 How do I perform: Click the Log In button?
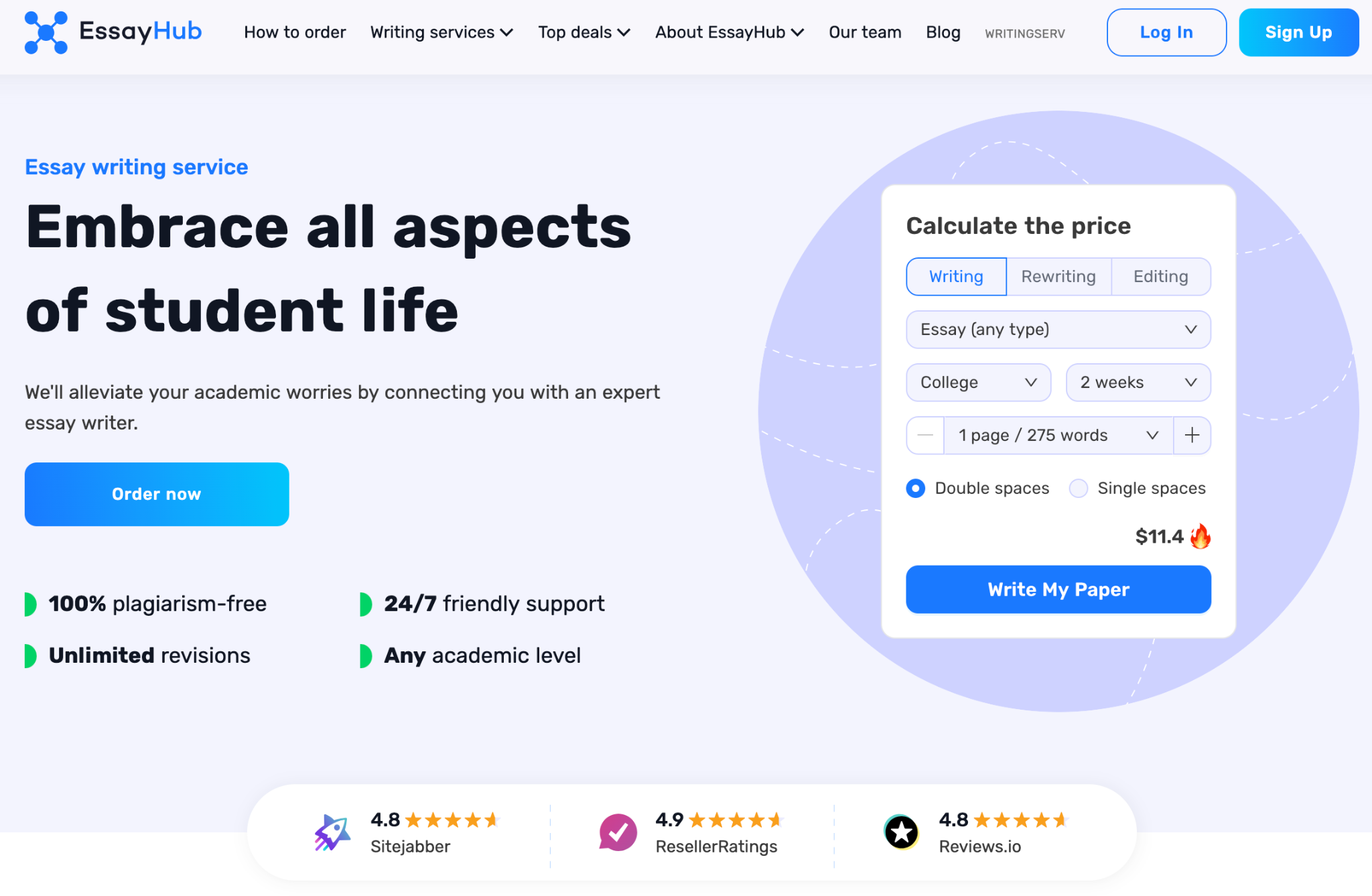tap(1166, 32)
